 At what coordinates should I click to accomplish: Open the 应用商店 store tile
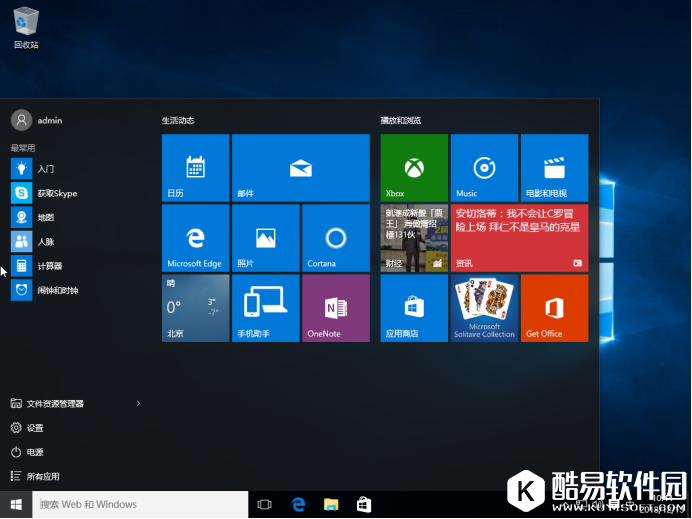[x=414, y=308]
